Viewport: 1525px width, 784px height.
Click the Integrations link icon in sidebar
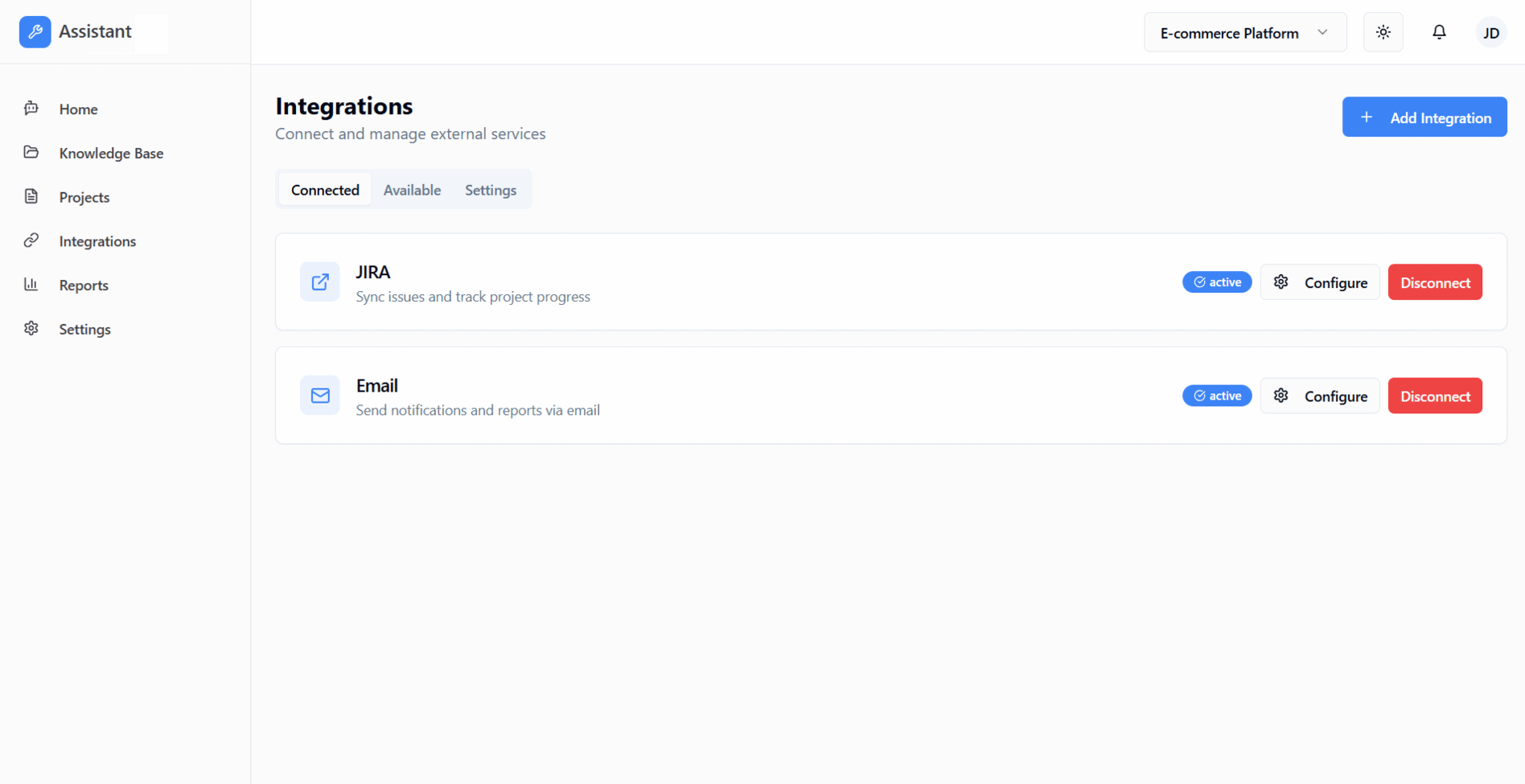coord(31,240)
